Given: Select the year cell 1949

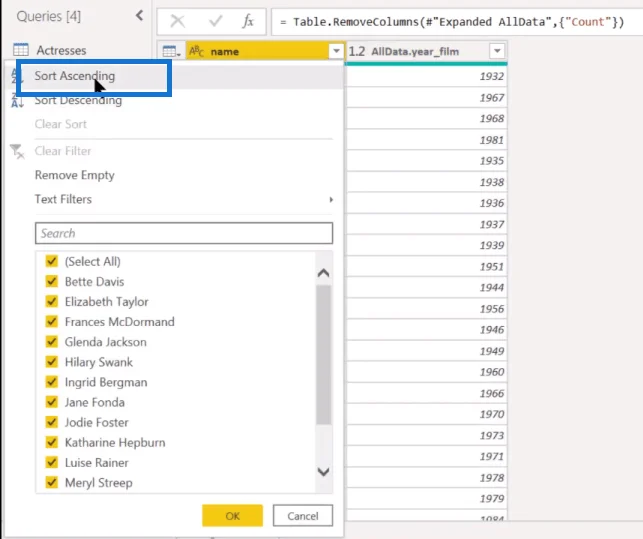Looking at the screenshot, I should (426, 351).
